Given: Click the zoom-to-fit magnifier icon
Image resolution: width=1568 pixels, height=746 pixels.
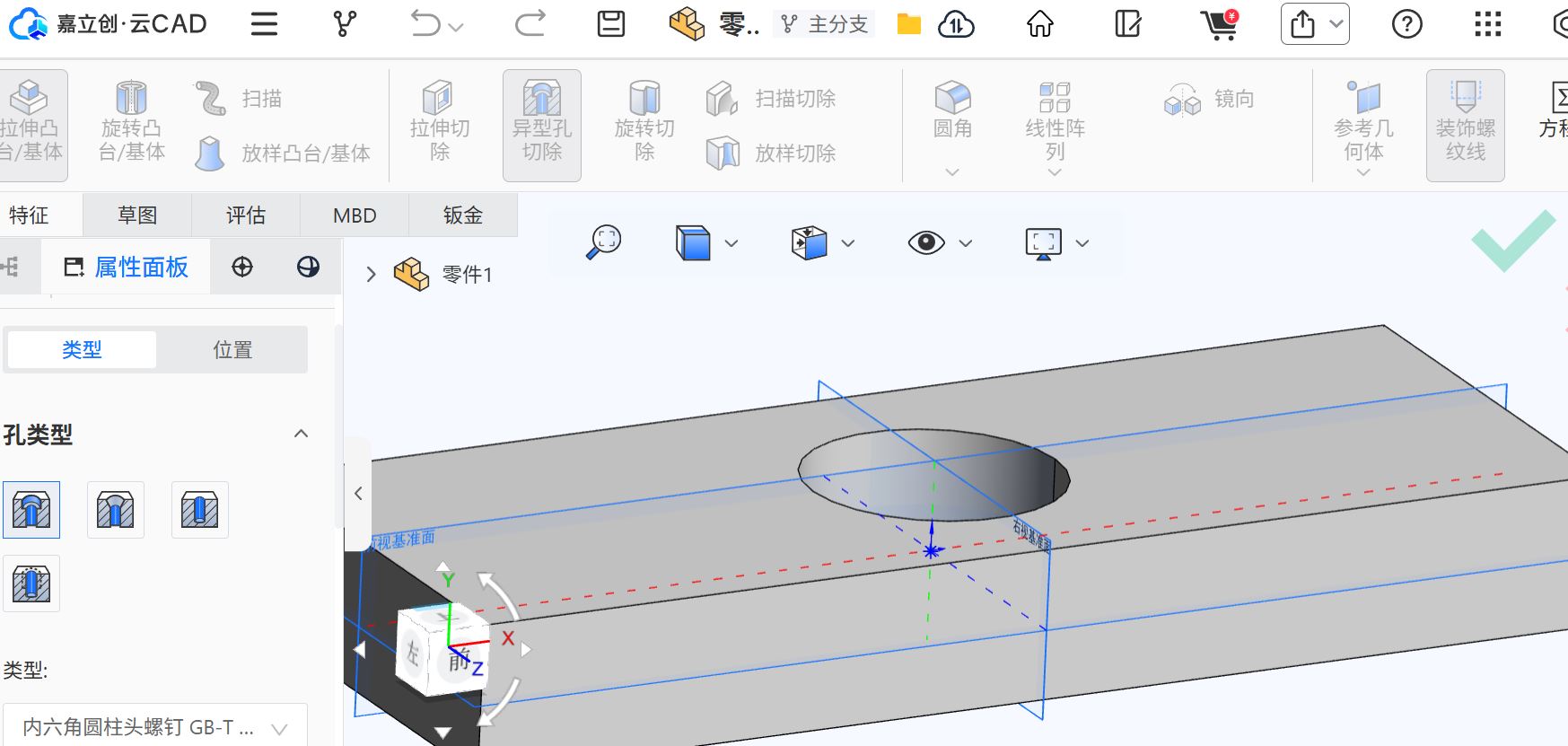Looking at the screenshot, I should (x=604, y=242).
